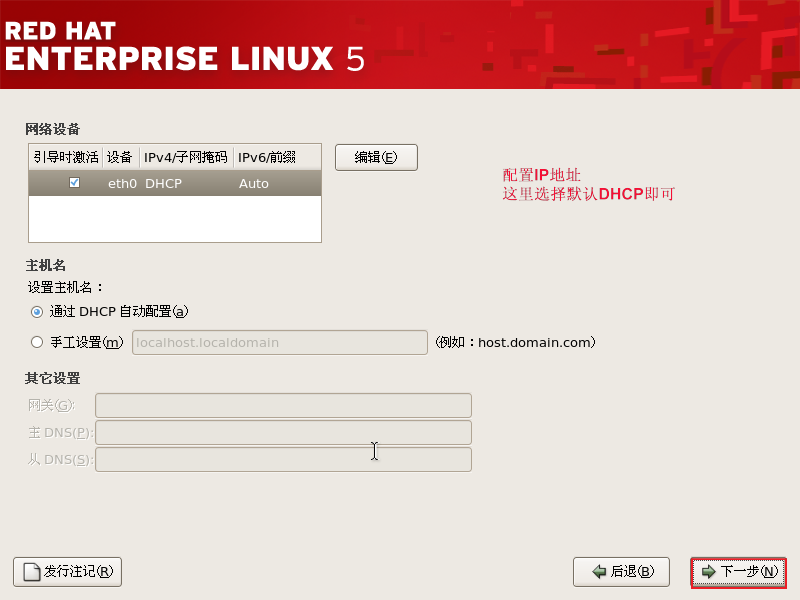Viewport: 800px width, 600px height.
Task: Click the DHCP value in eth0 row
Action: click(163, 184)
